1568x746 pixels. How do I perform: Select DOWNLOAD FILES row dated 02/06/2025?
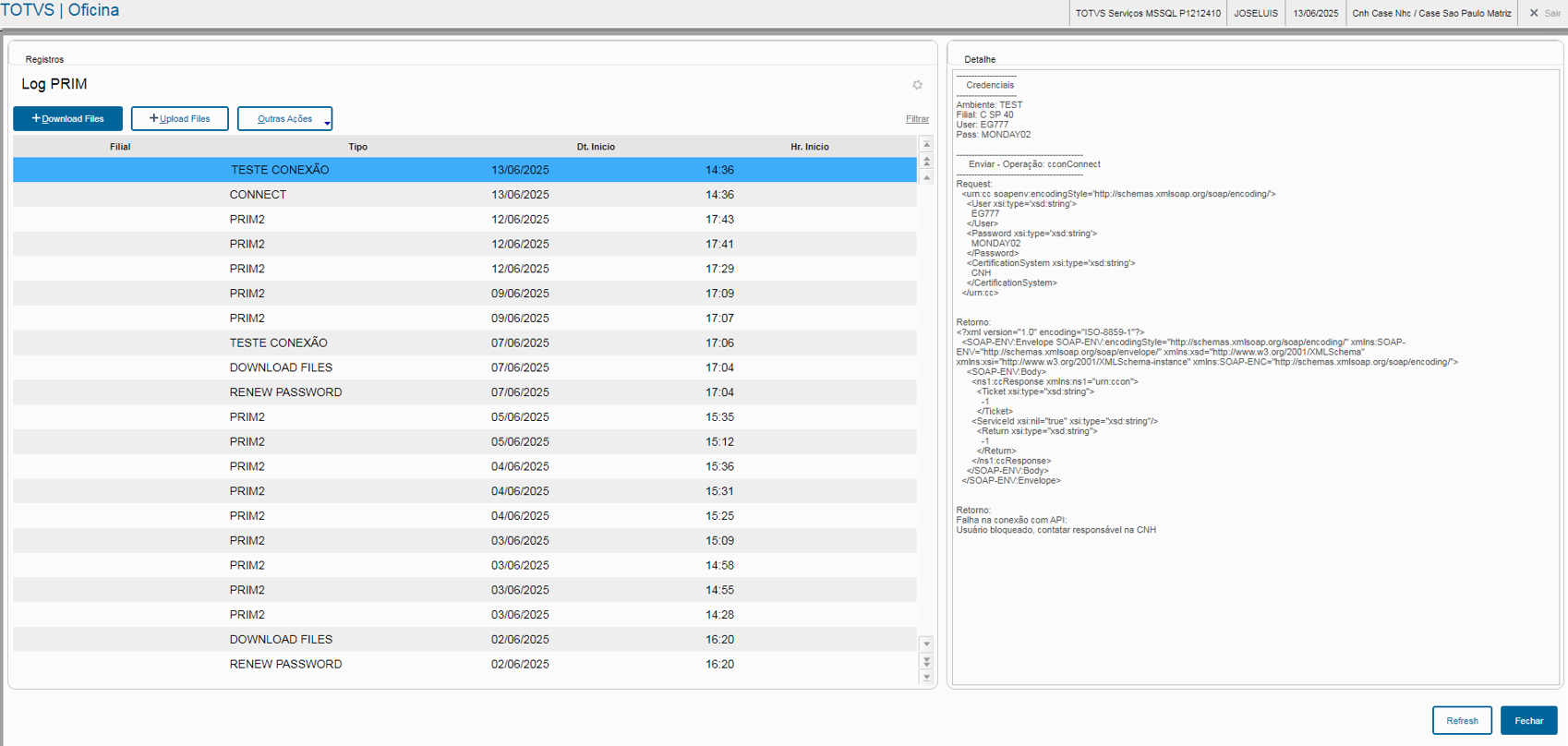(x=464, y=639)
